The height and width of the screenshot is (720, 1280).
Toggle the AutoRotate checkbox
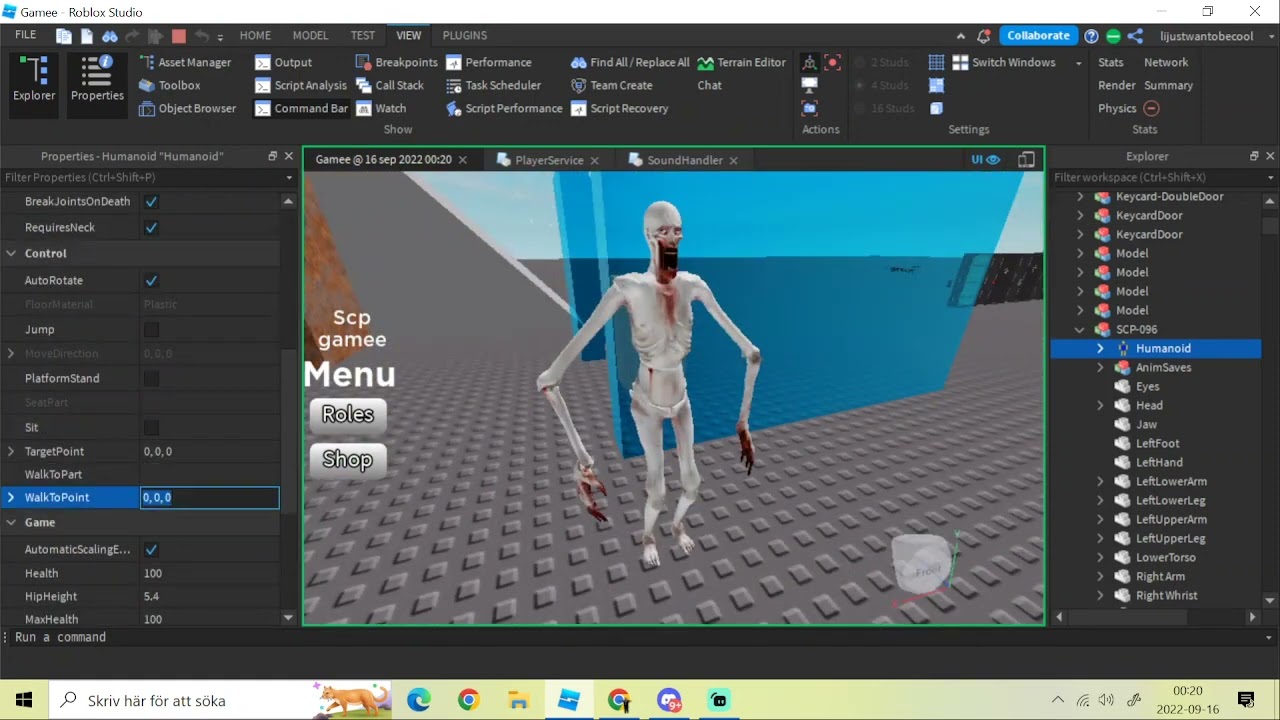coord(151,281)
